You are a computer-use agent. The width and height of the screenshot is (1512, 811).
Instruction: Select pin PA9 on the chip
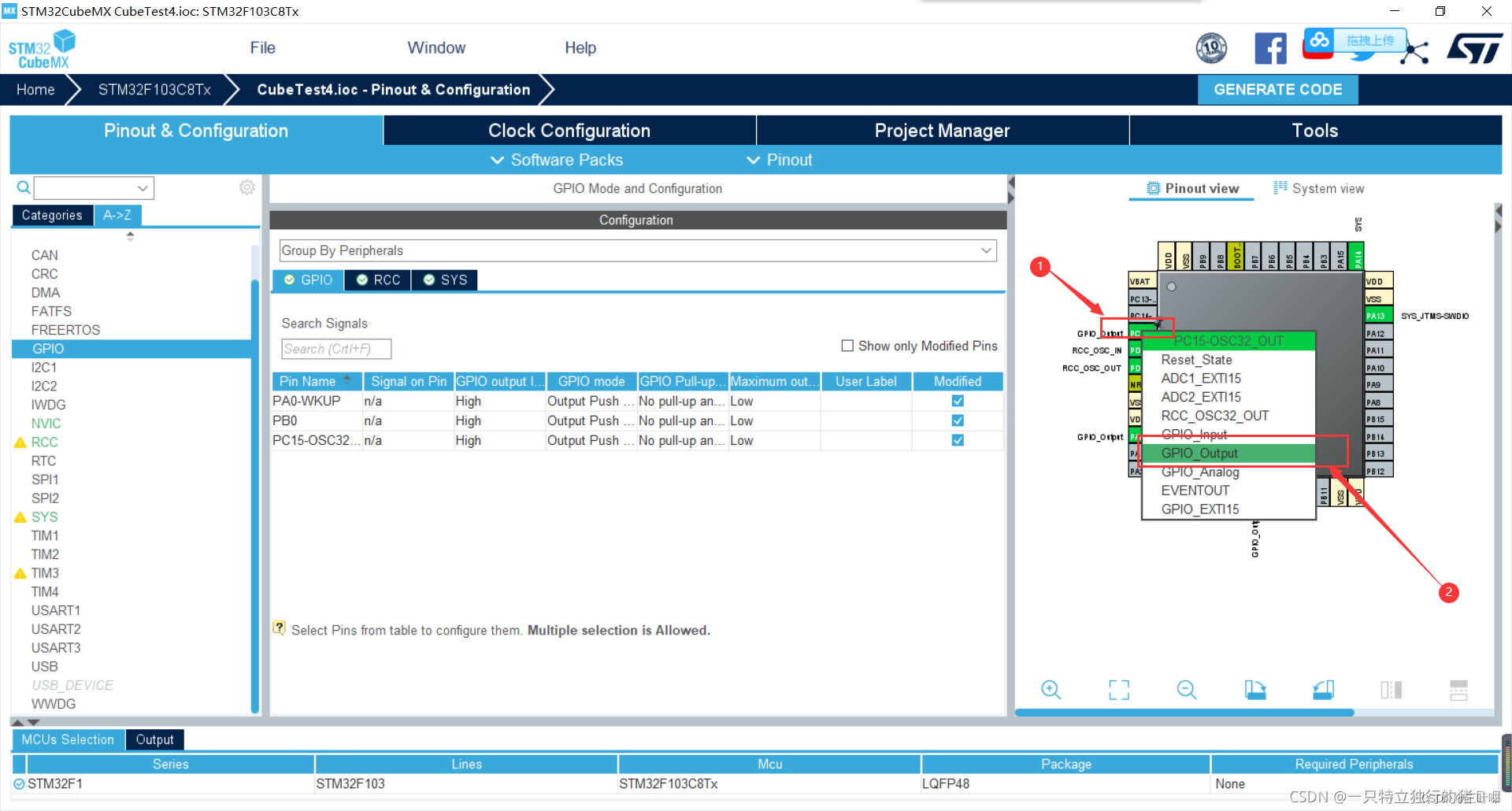pos(1378,385)
